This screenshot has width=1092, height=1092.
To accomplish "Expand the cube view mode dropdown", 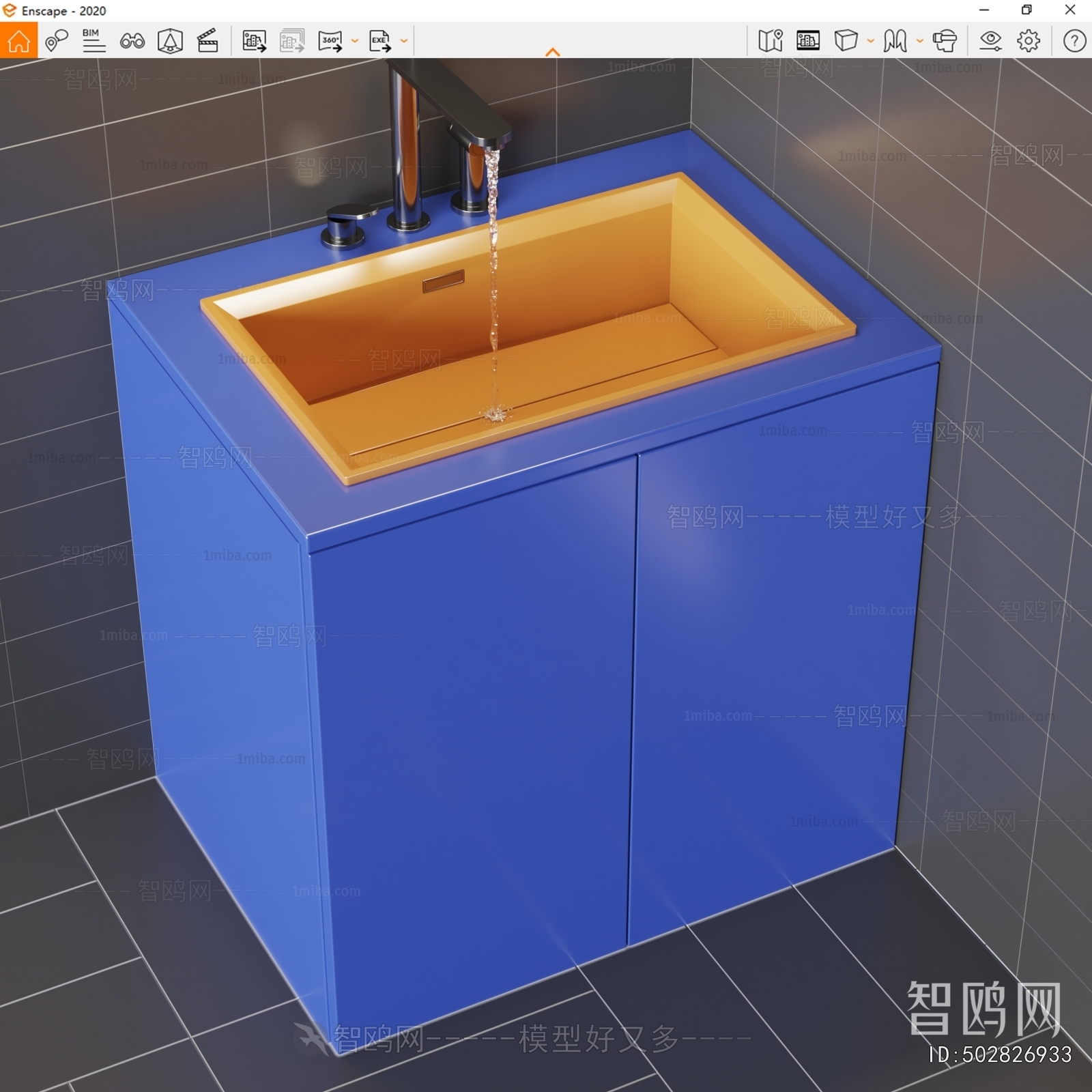I will (871, 41).
